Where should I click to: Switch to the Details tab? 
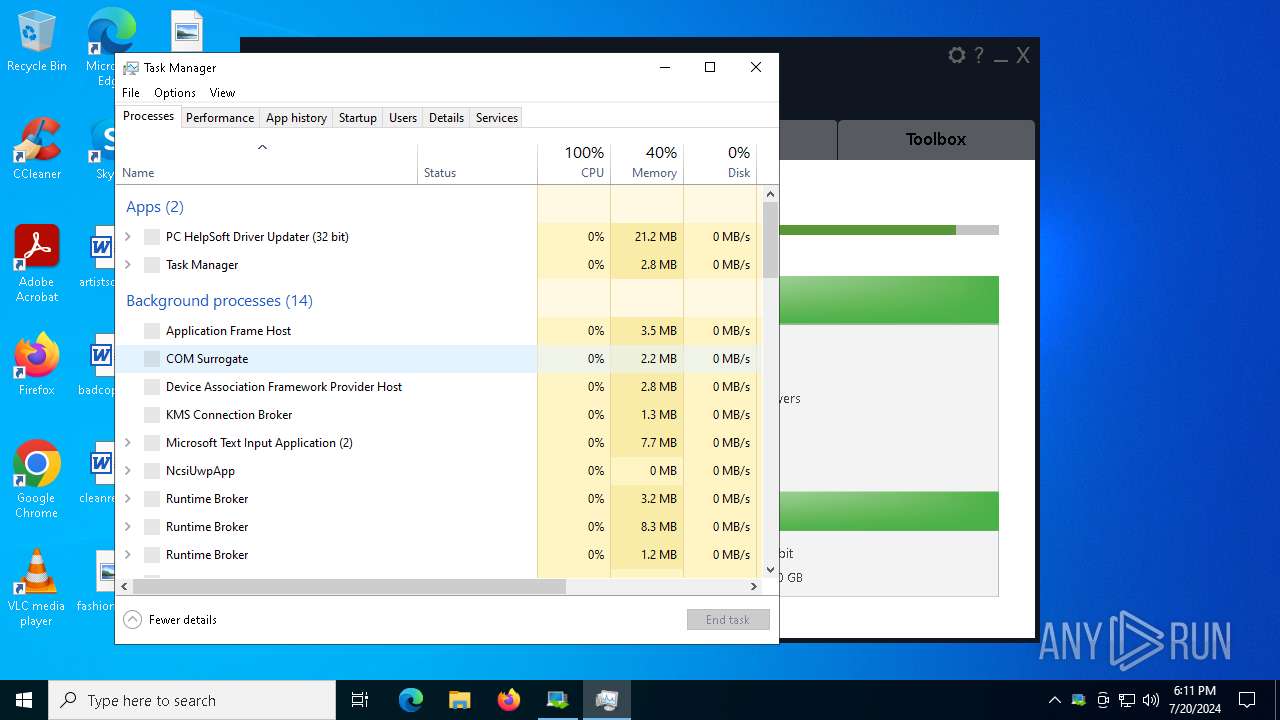click(x=446, y=118)
